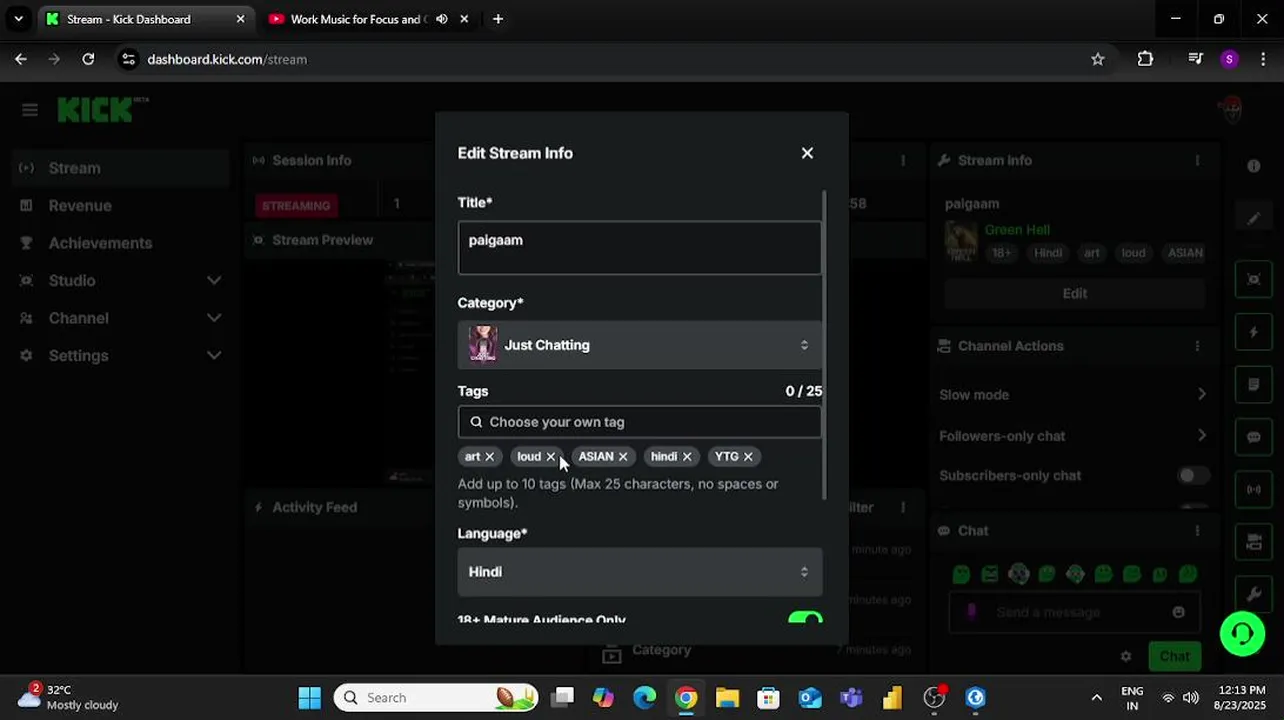
Task: Open Microsoft Edge from the taskbar
Action: pyautogui.click(x=645, y=698)
